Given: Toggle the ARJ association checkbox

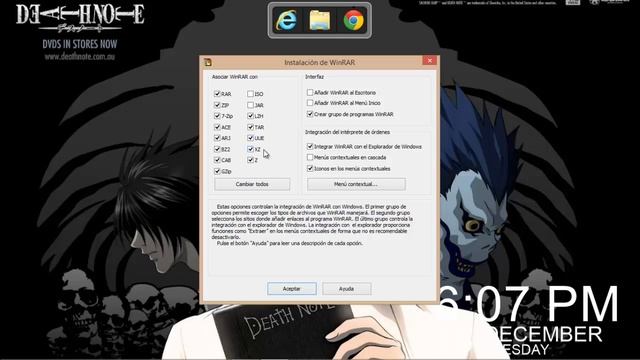Looking at the screenshot, I should tap(217, 138).
